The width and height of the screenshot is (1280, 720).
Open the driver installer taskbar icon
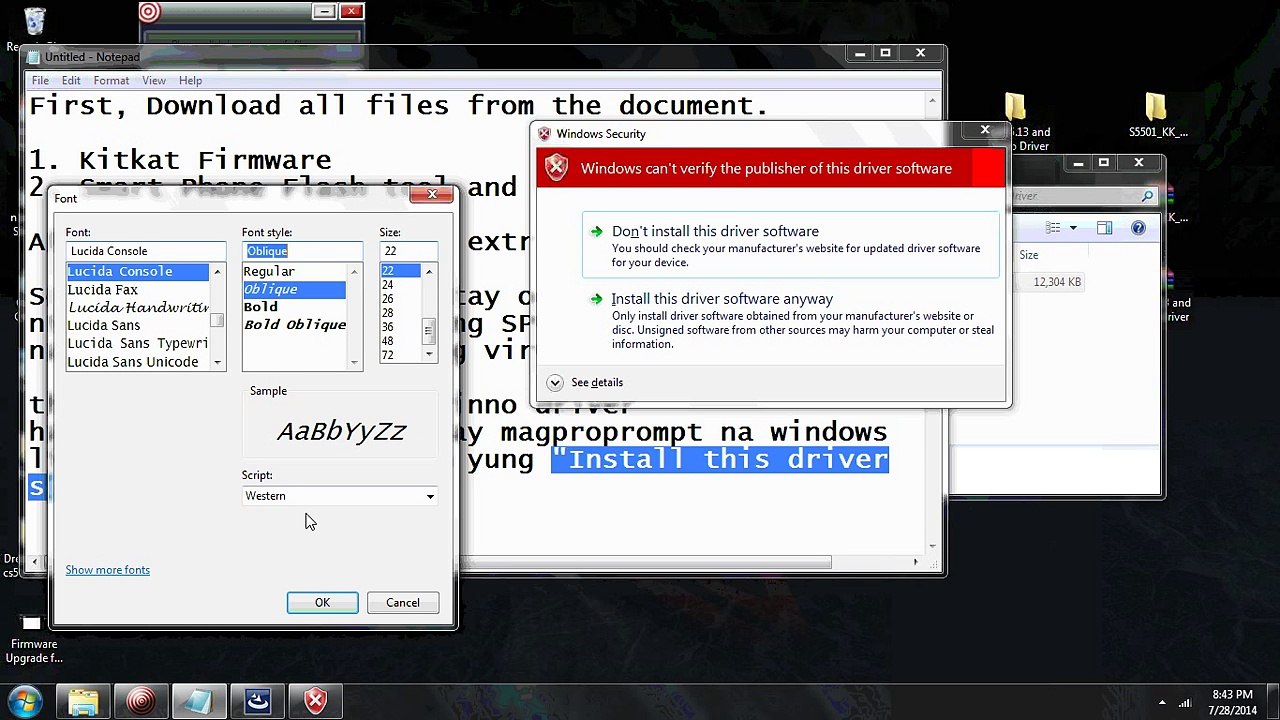pos(257,701)
